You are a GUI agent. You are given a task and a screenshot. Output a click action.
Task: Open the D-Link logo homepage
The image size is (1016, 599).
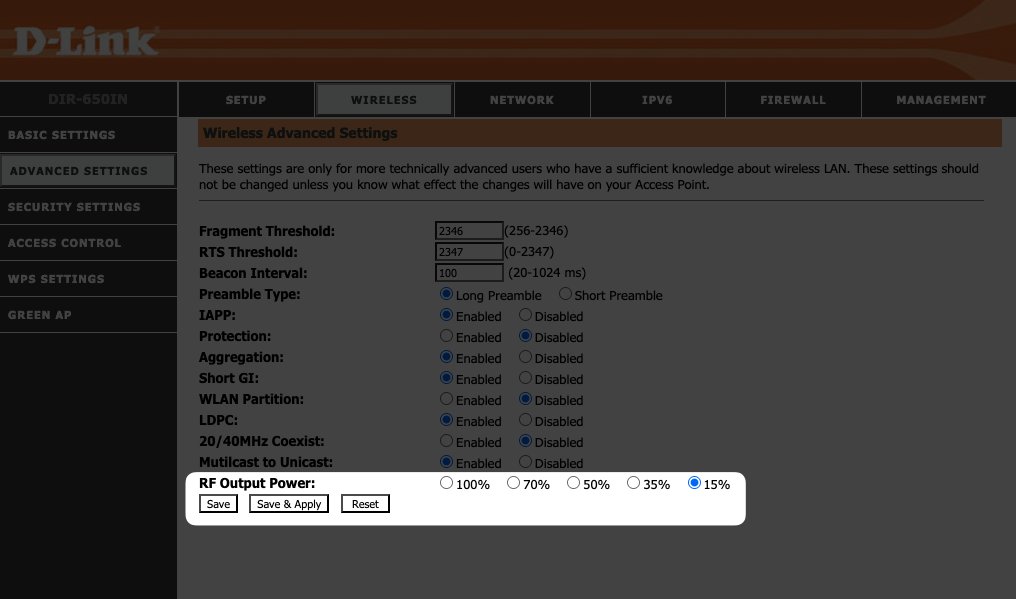[86, 41]
